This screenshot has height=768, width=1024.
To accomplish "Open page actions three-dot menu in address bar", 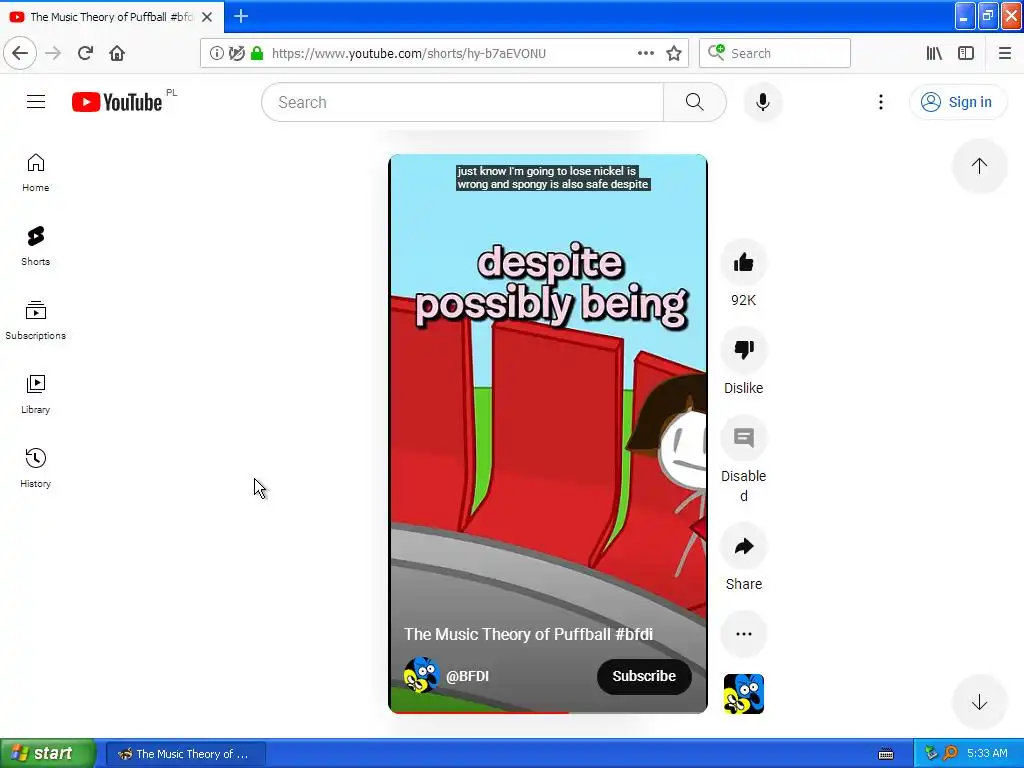I will (645, 54).
